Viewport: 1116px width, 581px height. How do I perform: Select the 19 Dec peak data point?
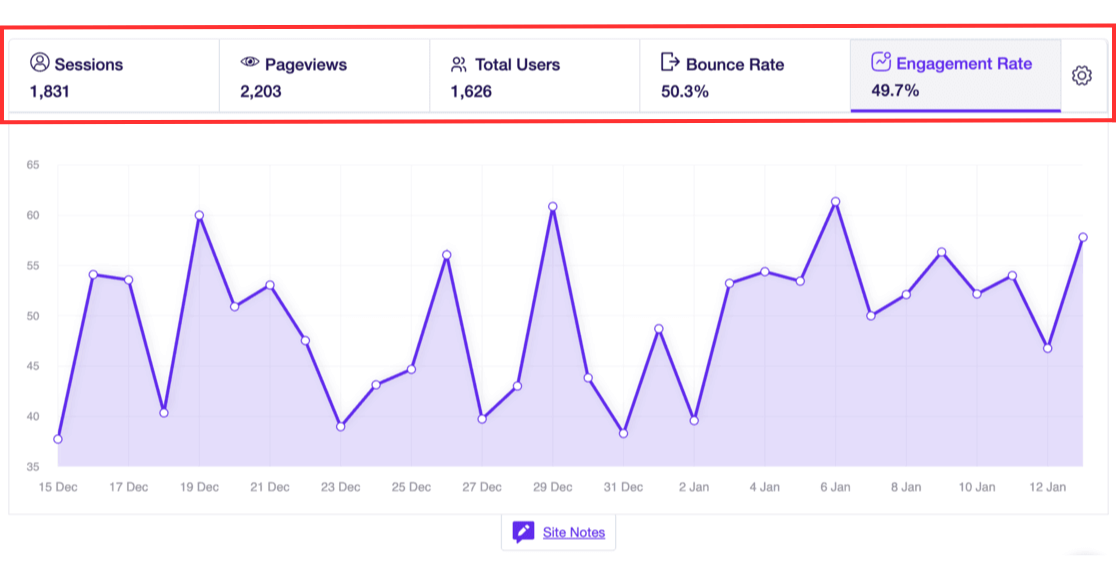tap(199, 215)
